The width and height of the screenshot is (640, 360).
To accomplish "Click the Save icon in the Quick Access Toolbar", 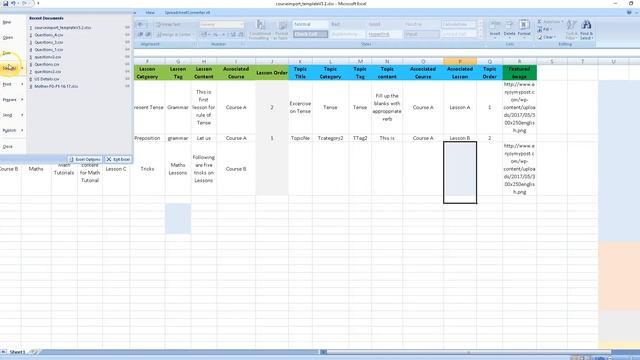I will [x=5, y=4].
